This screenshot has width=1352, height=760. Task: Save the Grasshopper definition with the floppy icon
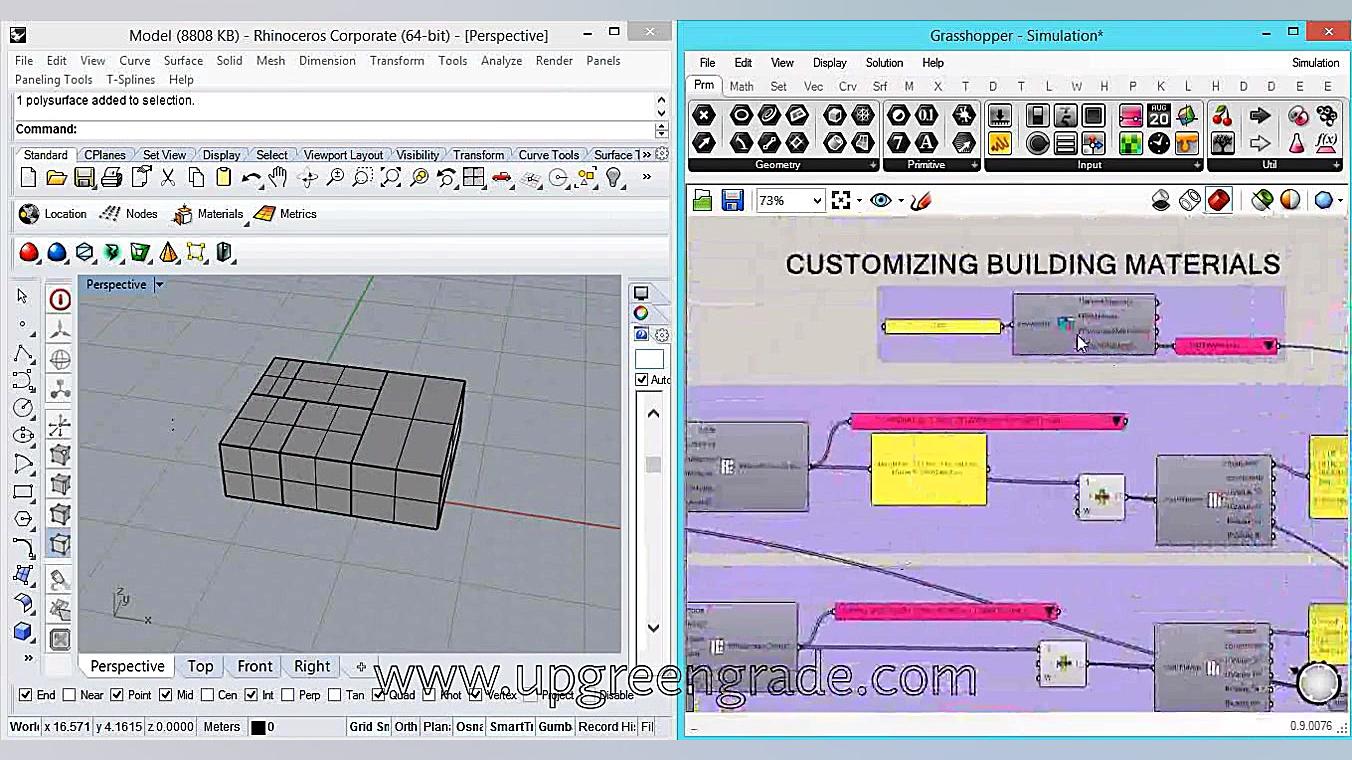[x=732, y=201]
